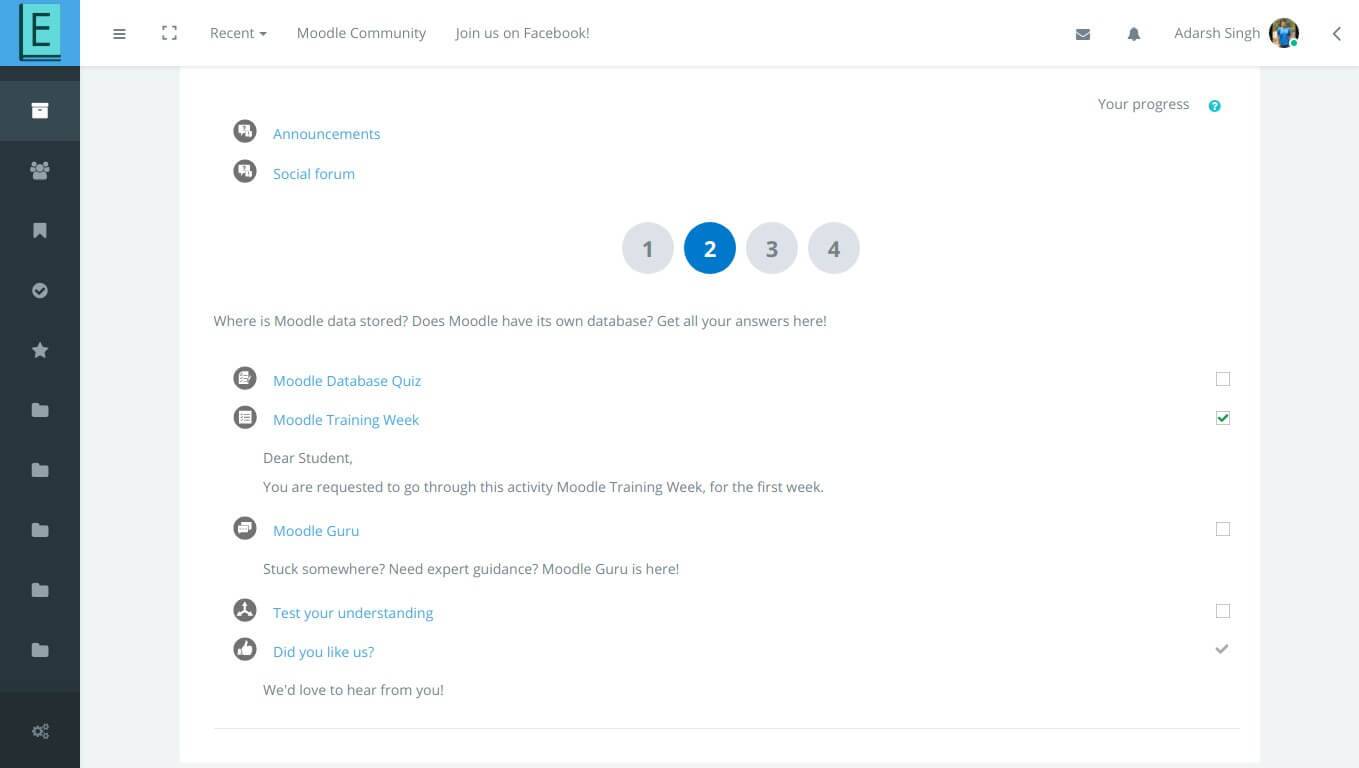Open the bookmark sidebar icon

click(x=40, y=230)
